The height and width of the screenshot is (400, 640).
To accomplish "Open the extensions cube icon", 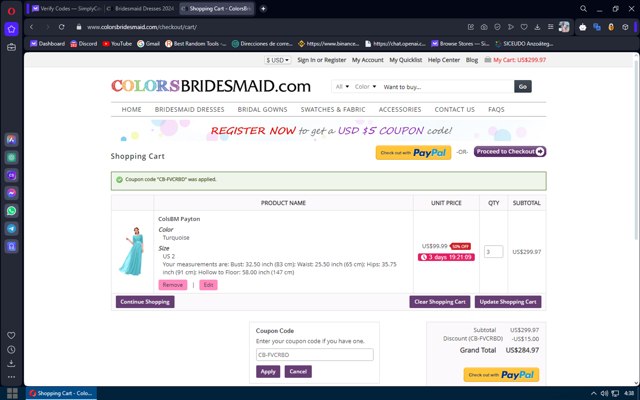I will pyautogui.click(x=625, y=27).
